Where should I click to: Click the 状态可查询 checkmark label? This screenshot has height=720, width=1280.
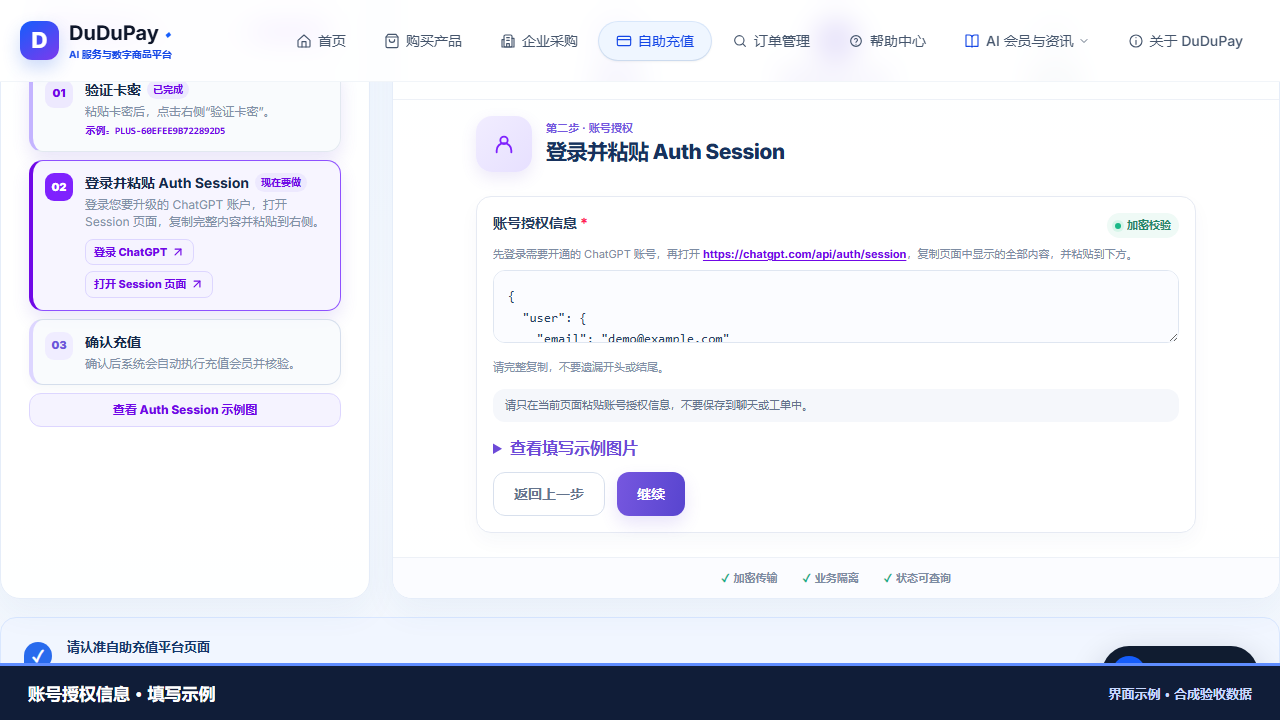point(917,578)
